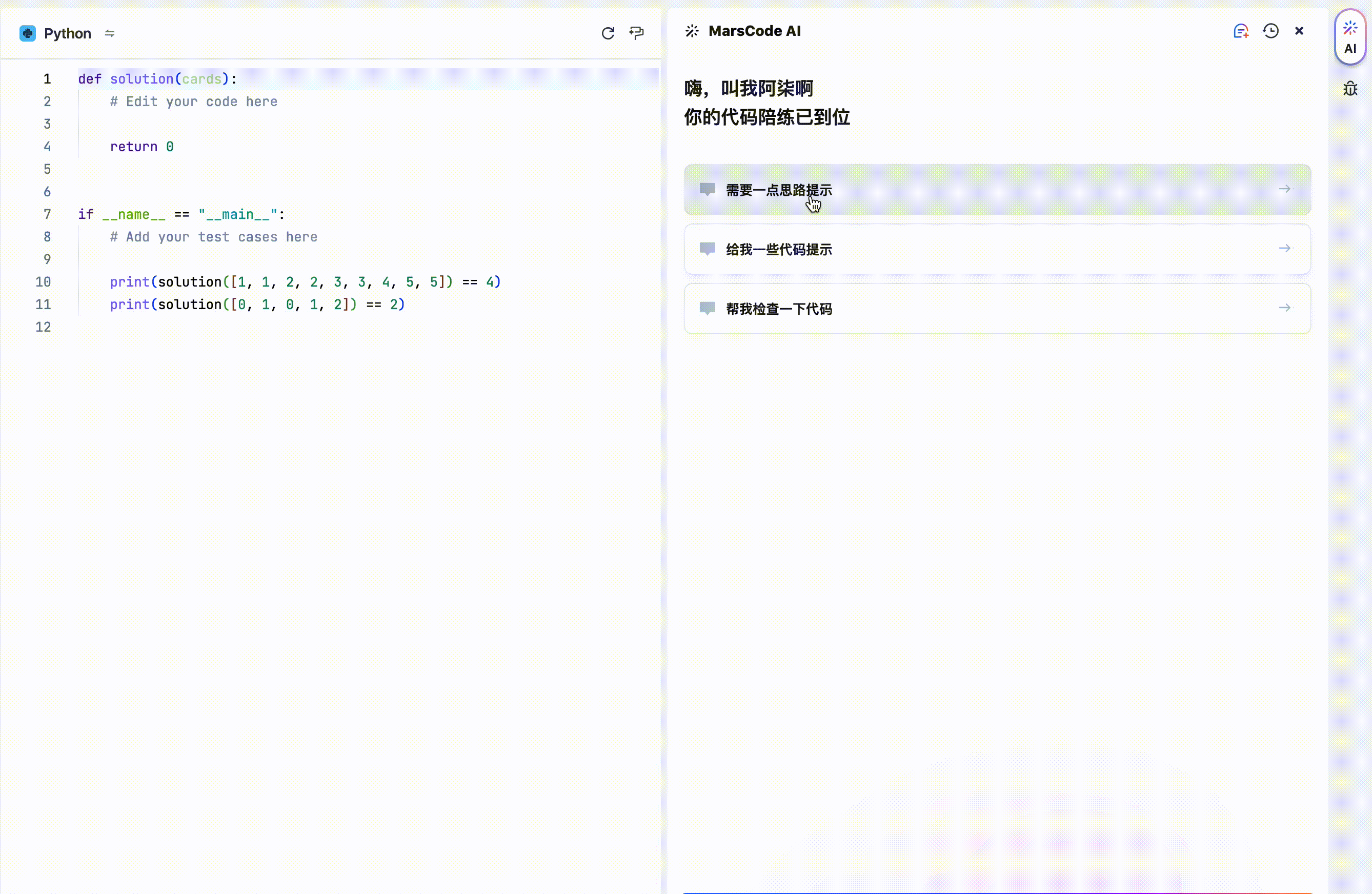Close the MarsCode AI panel
Screen dimensions: 1372x894
point(1299,31)
